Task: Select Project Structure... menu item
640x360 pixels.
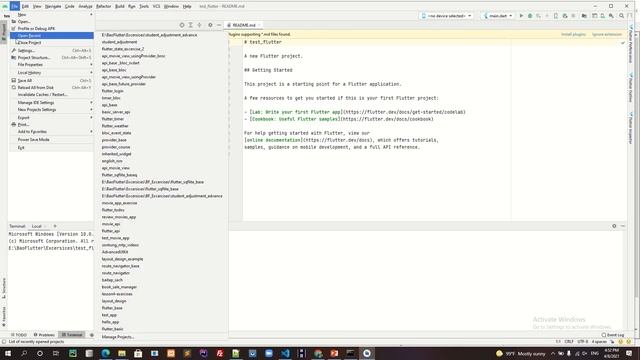Action: (51, 58)
